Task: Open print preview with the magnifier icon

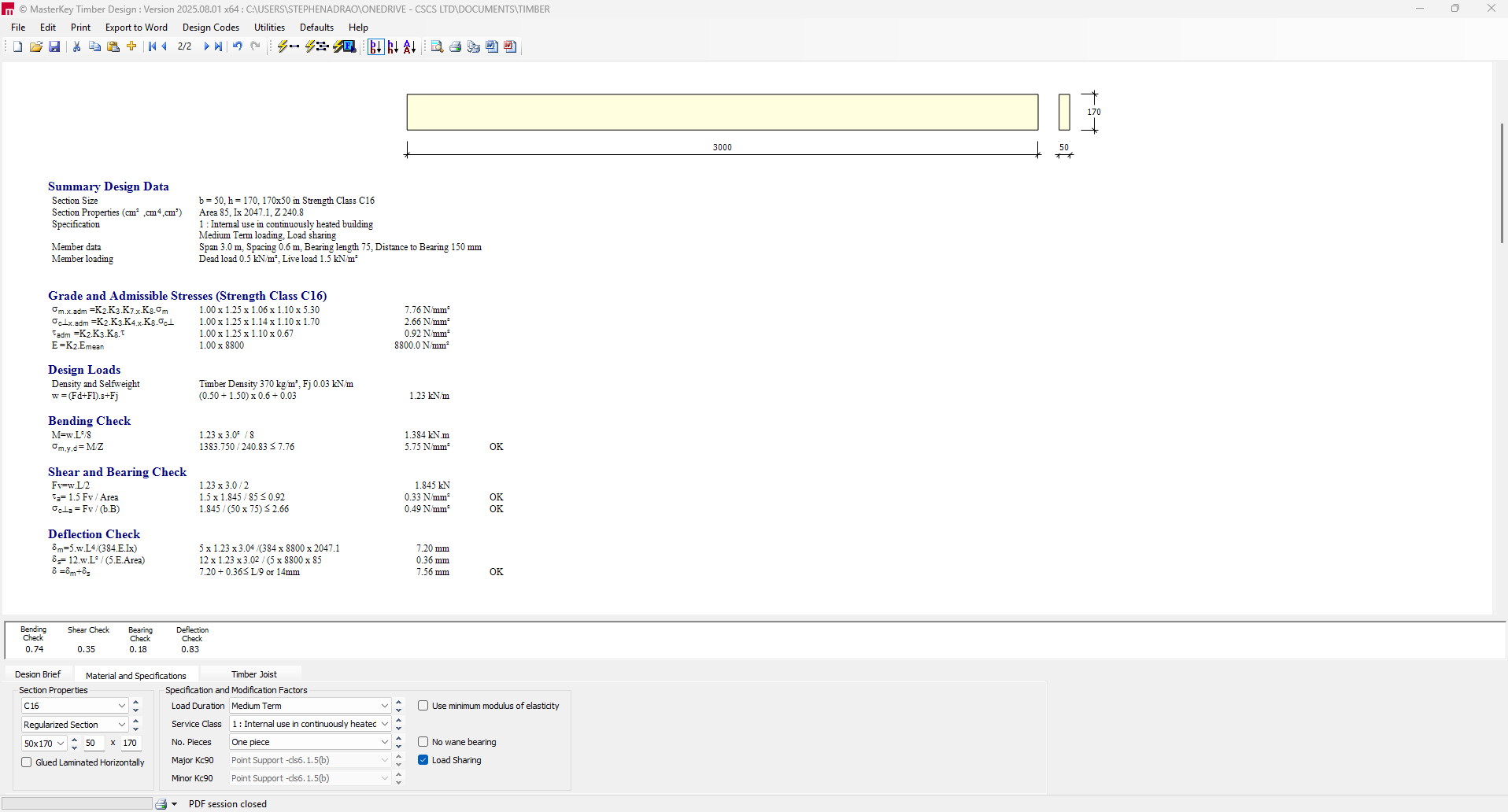Action: point(437,46)
